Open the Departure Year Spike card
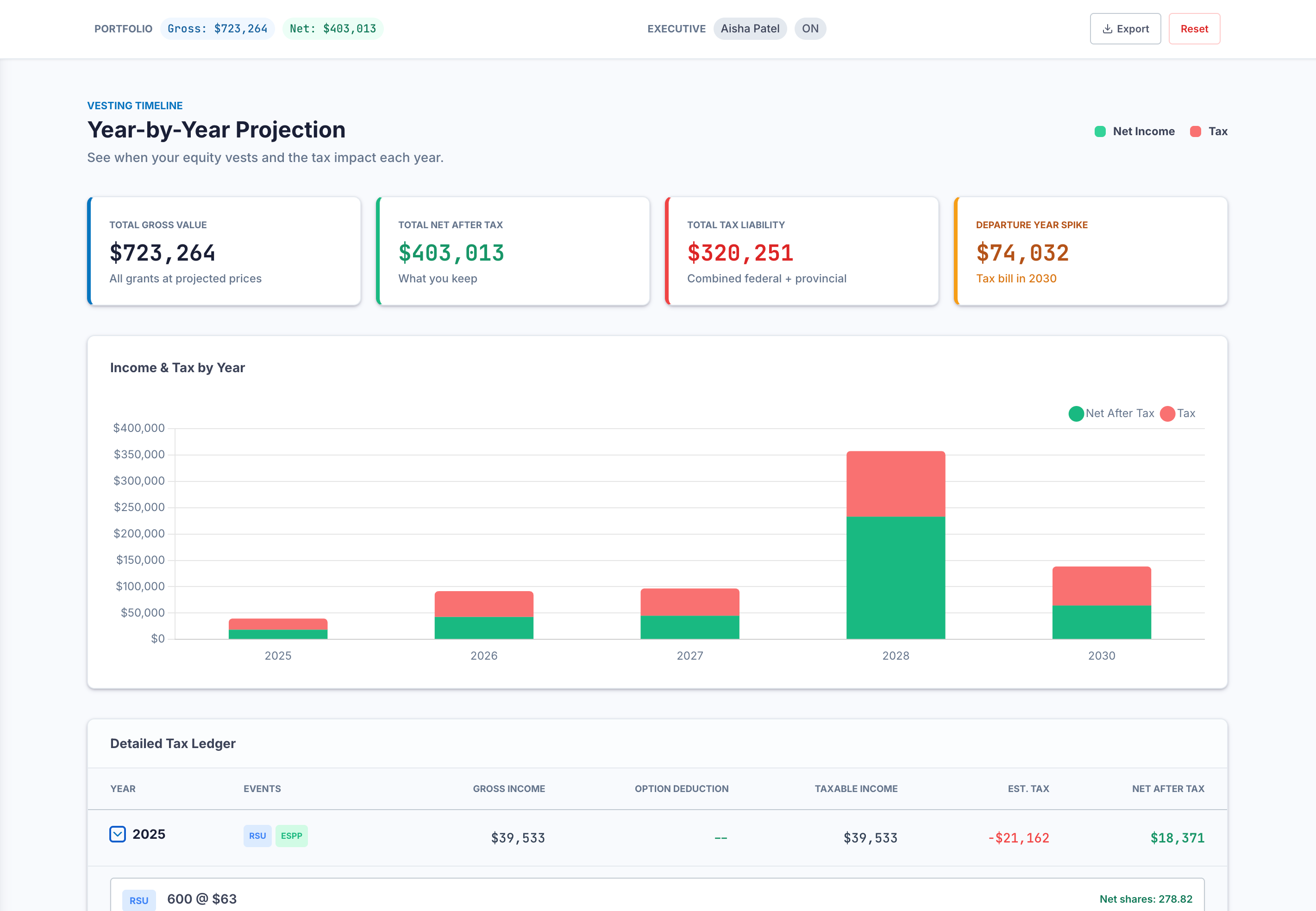The height and width of the screenshot is (911, 1316). click(1090, 251)
